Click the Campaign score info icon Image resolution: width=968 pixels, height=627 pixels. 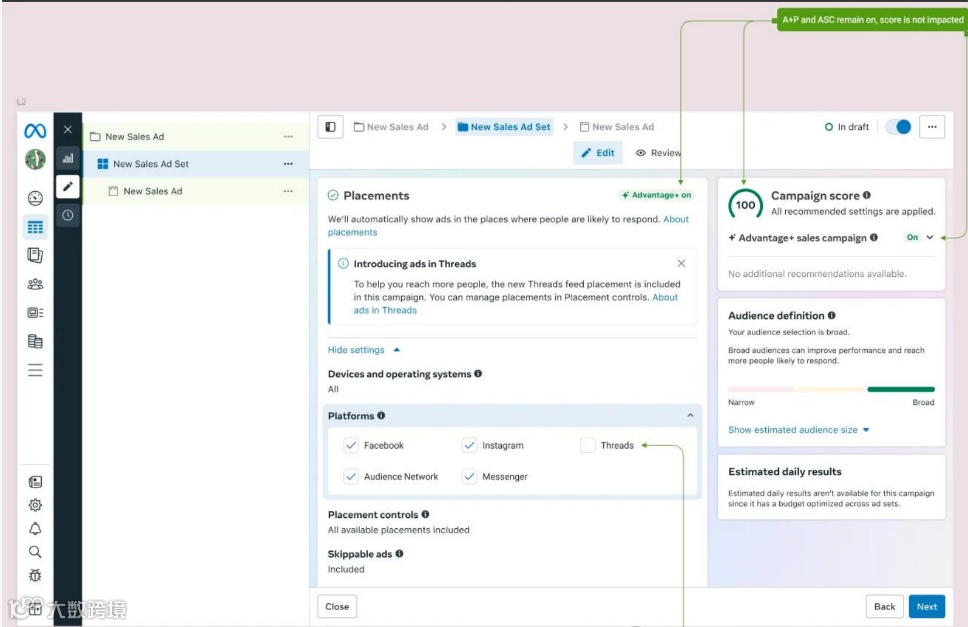click(x=867, y=195)
